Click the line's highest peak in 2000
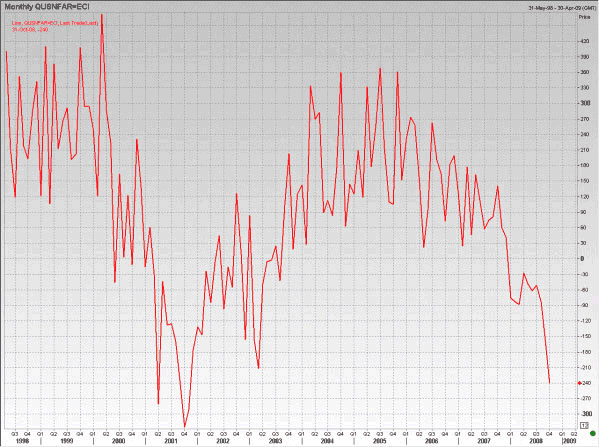Viewport: 599px width, 447px height. pyautogui.click(x=102, y=15)
